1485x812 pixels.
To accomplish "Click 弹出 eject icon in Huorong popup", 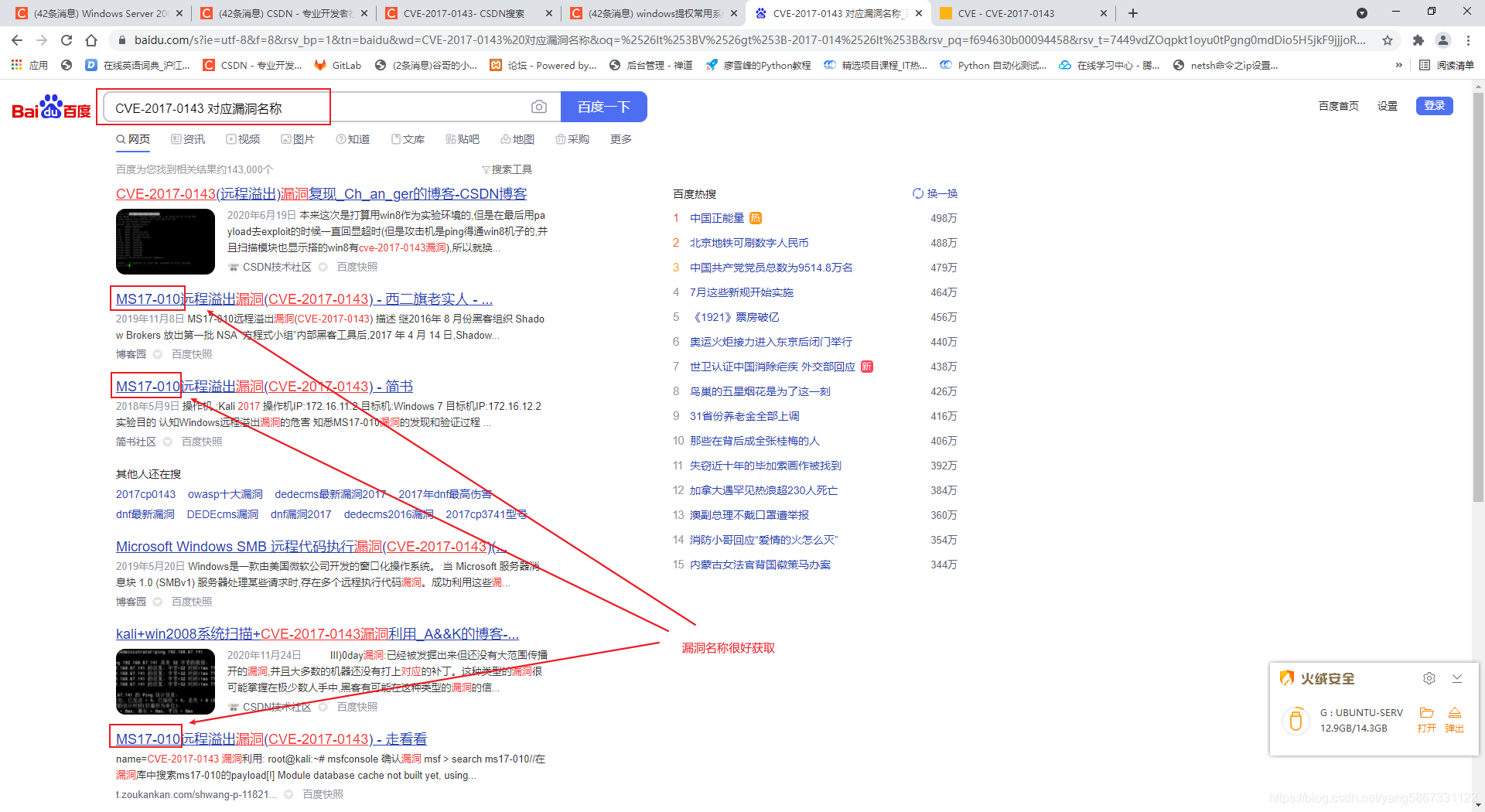I will tap(1455, 718).
